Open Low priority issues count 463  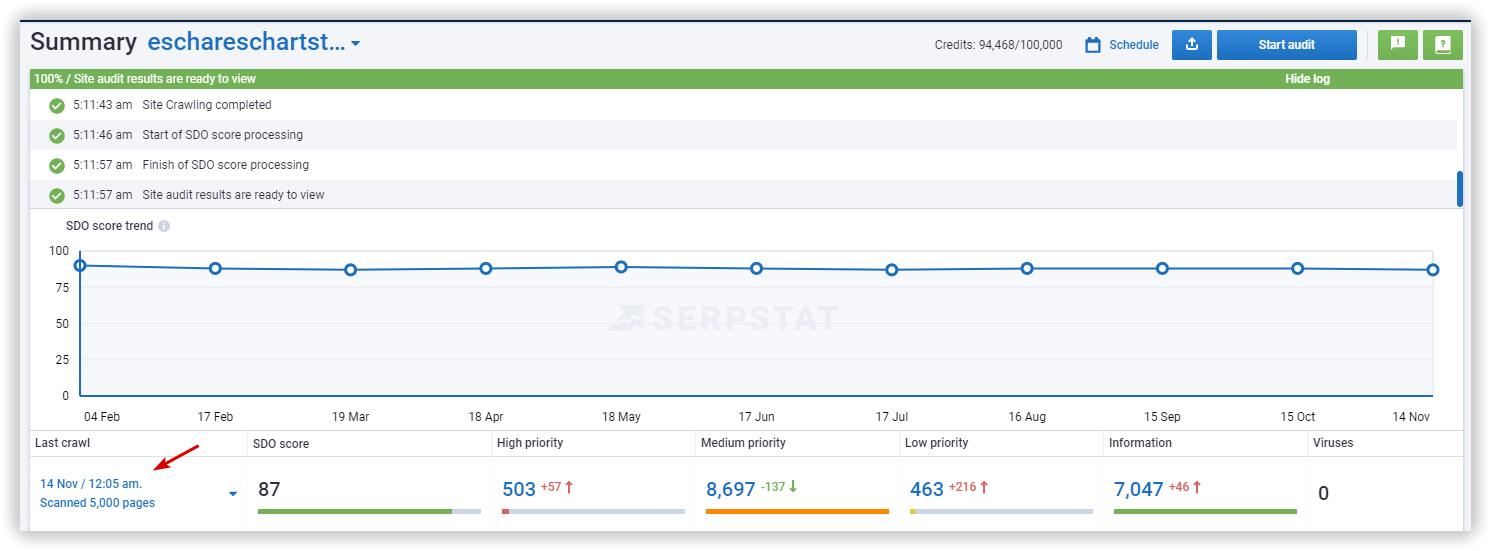coord(926,489)
